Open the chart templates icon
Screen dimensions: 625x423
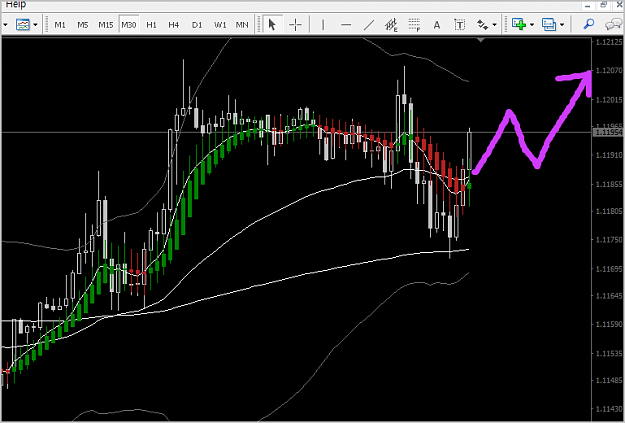tap(23, 25)
